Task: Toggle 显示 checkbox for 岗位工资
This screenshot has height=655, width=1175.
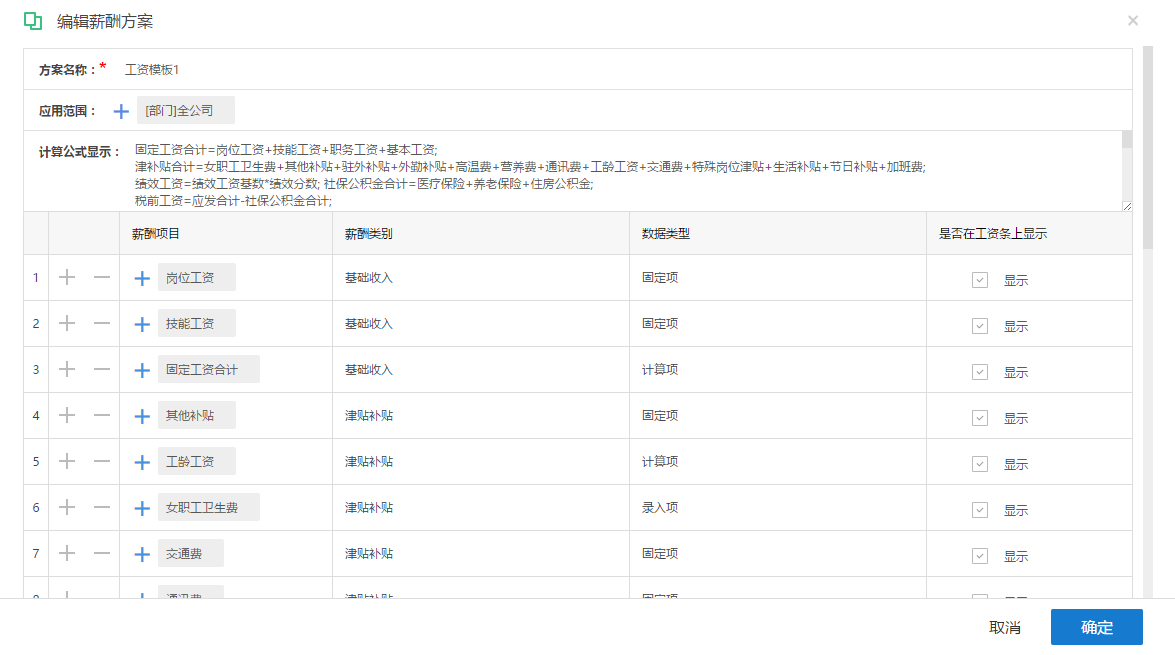Action: 979,280
